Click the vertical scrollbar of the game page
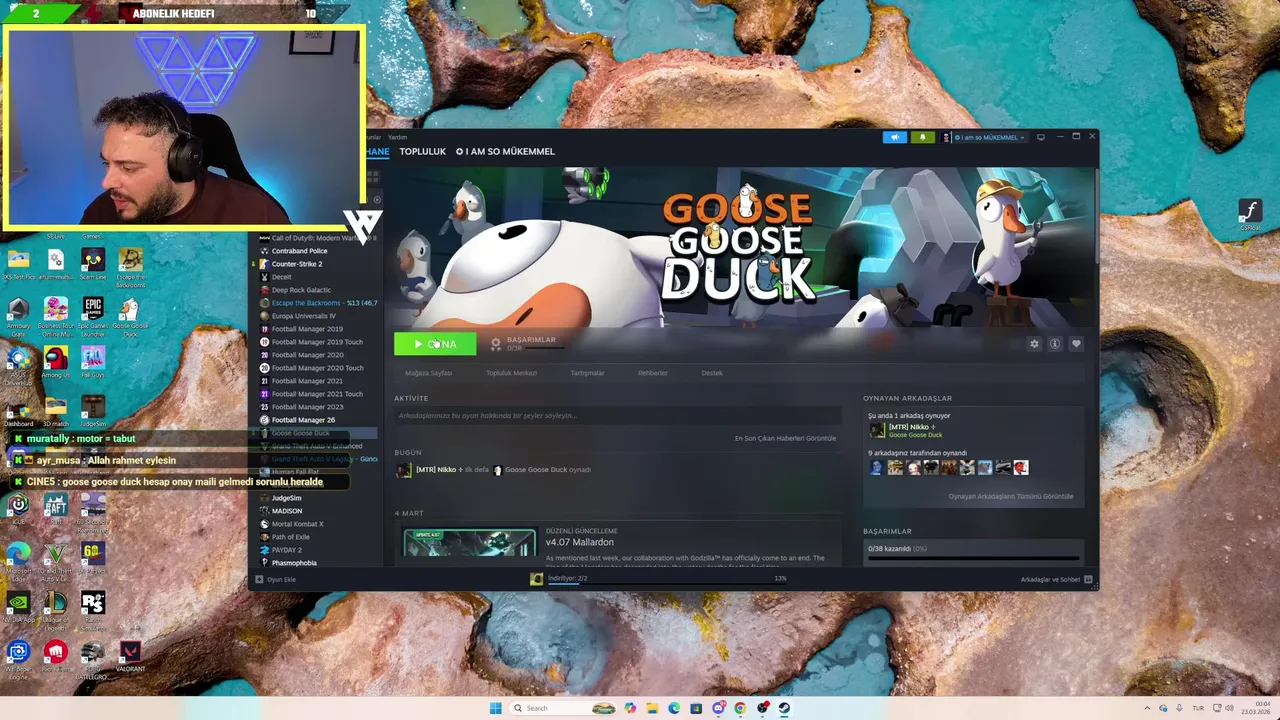This screenshot has height=720, width=1280. (1096, 215)
